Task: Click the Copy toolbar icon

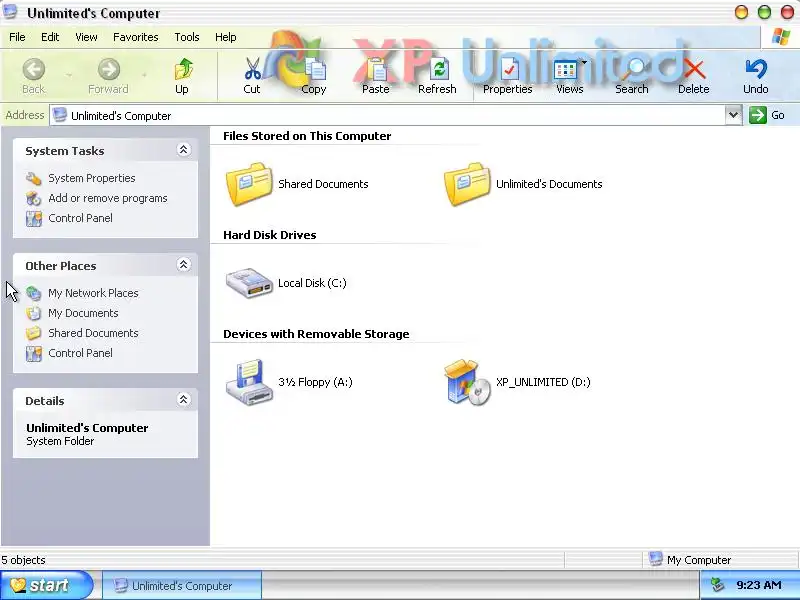Action: click(x=314, y=69)
